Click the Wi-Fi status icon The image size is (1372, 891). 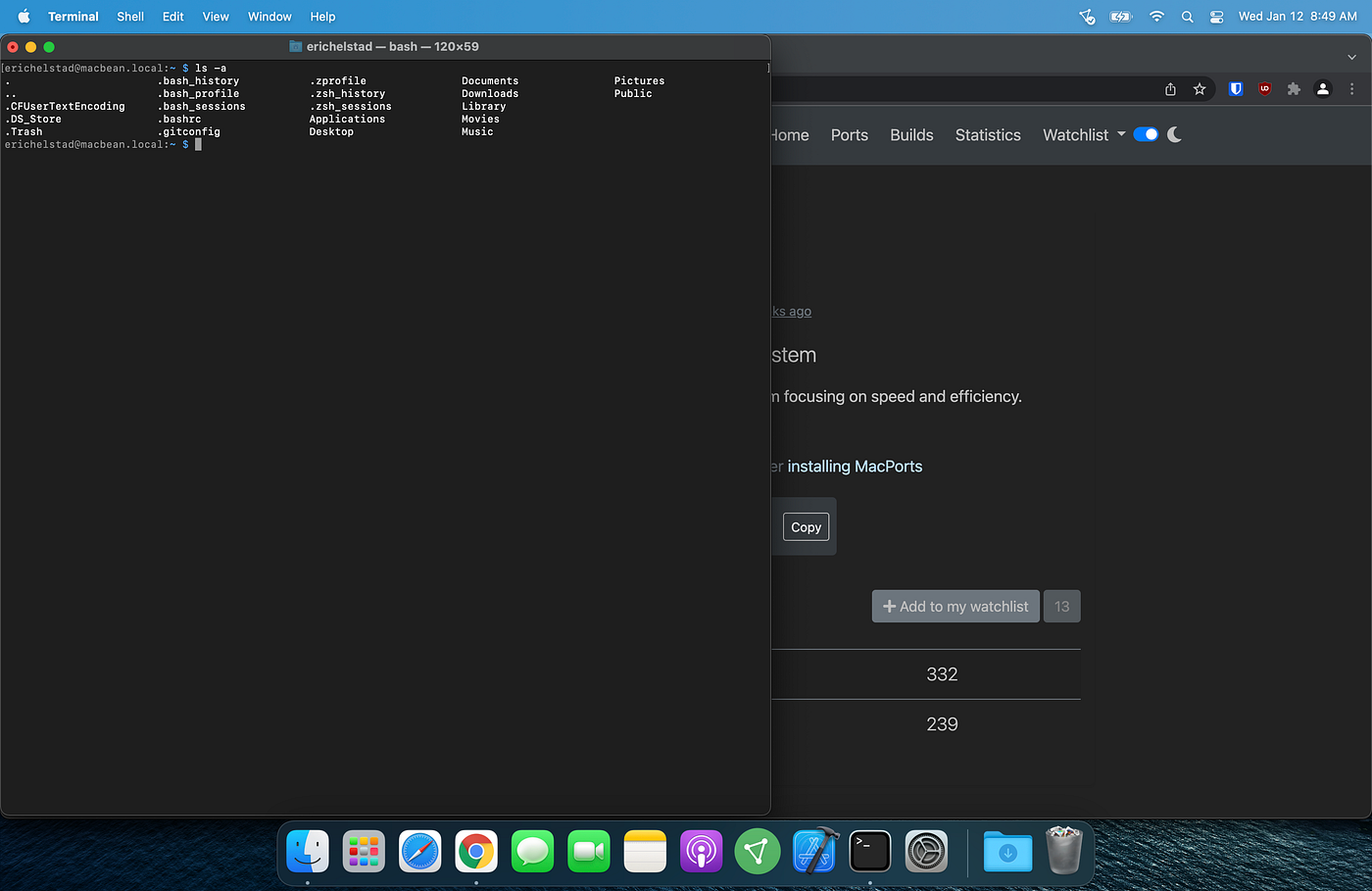pos(1156,17)
